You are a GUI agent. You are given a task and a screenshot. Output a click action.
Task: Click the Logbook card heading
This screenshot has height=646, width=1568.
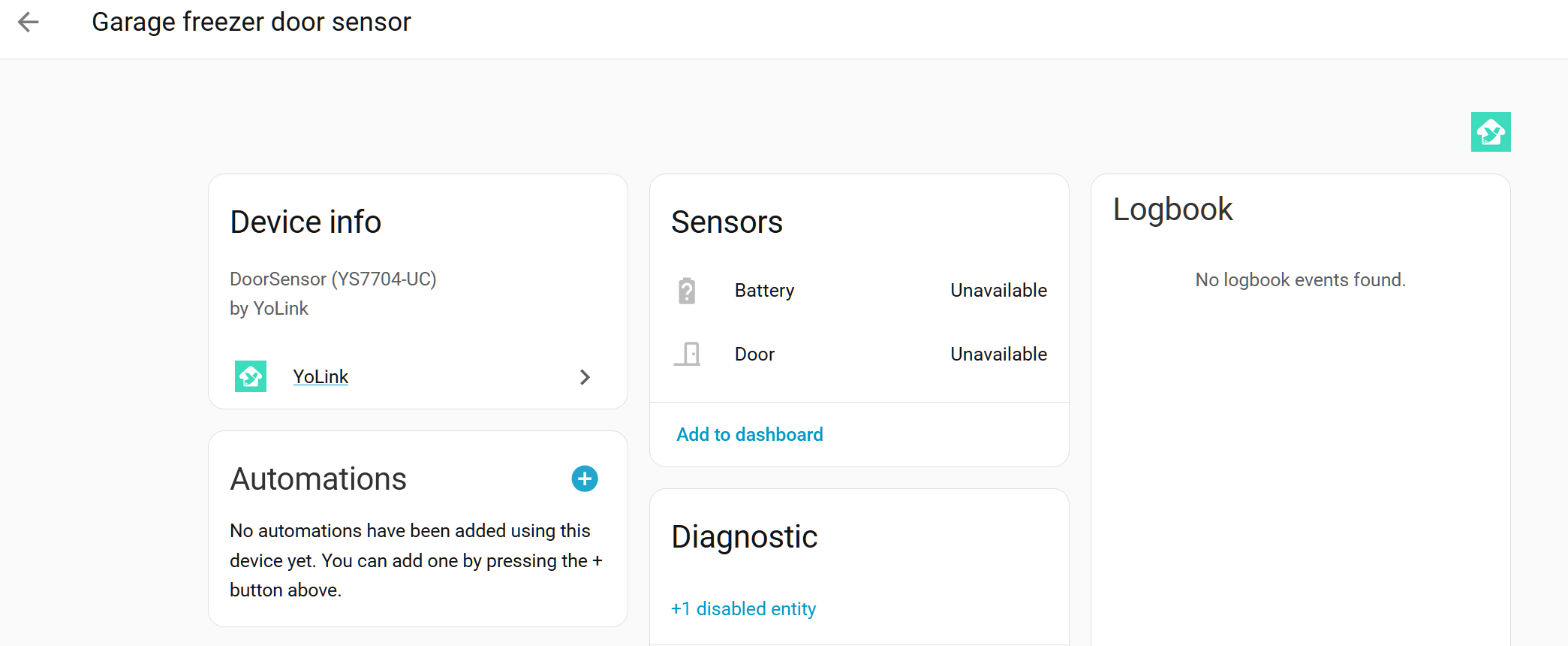[1172, 210]
